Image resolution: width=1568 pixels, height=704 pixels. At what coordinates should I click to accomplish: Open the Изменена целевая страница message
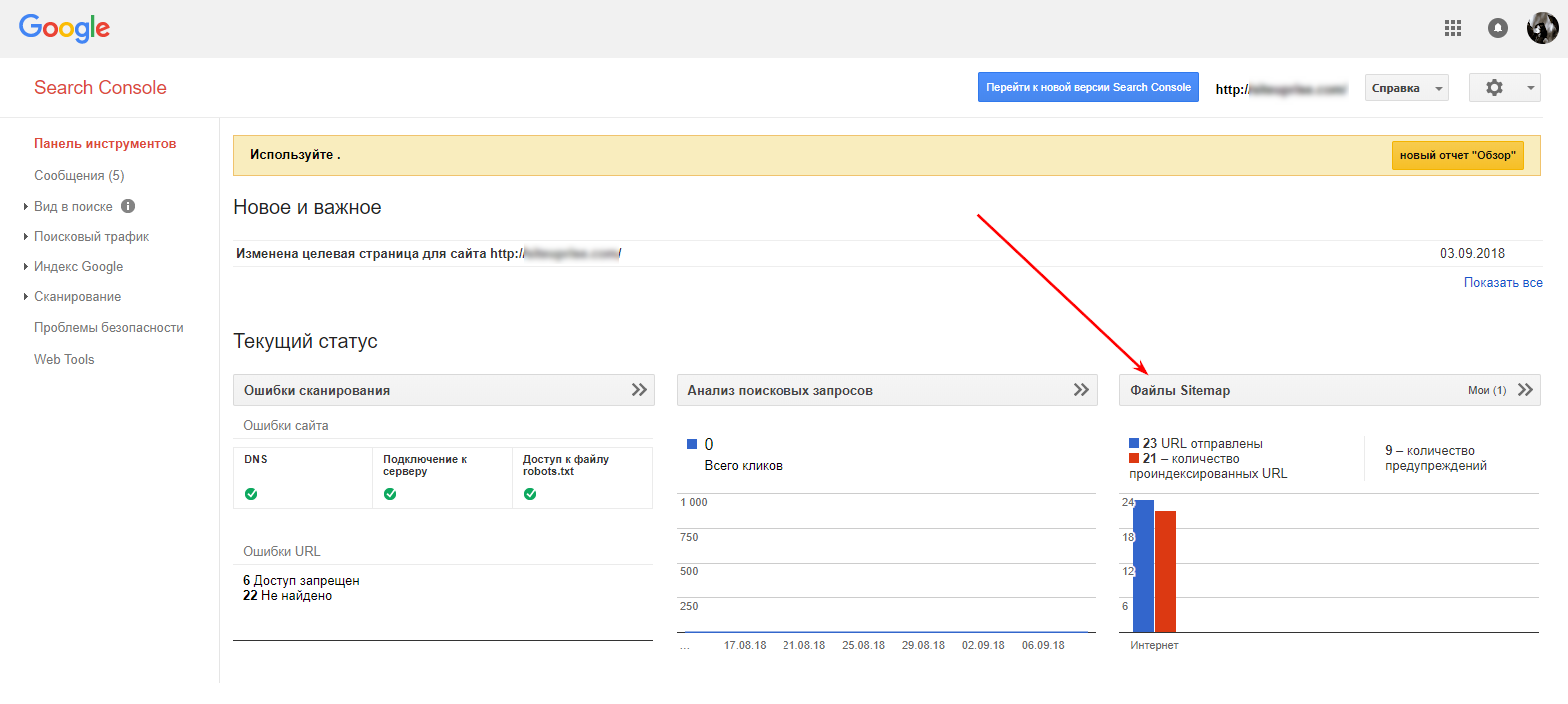tap(428, 254)
